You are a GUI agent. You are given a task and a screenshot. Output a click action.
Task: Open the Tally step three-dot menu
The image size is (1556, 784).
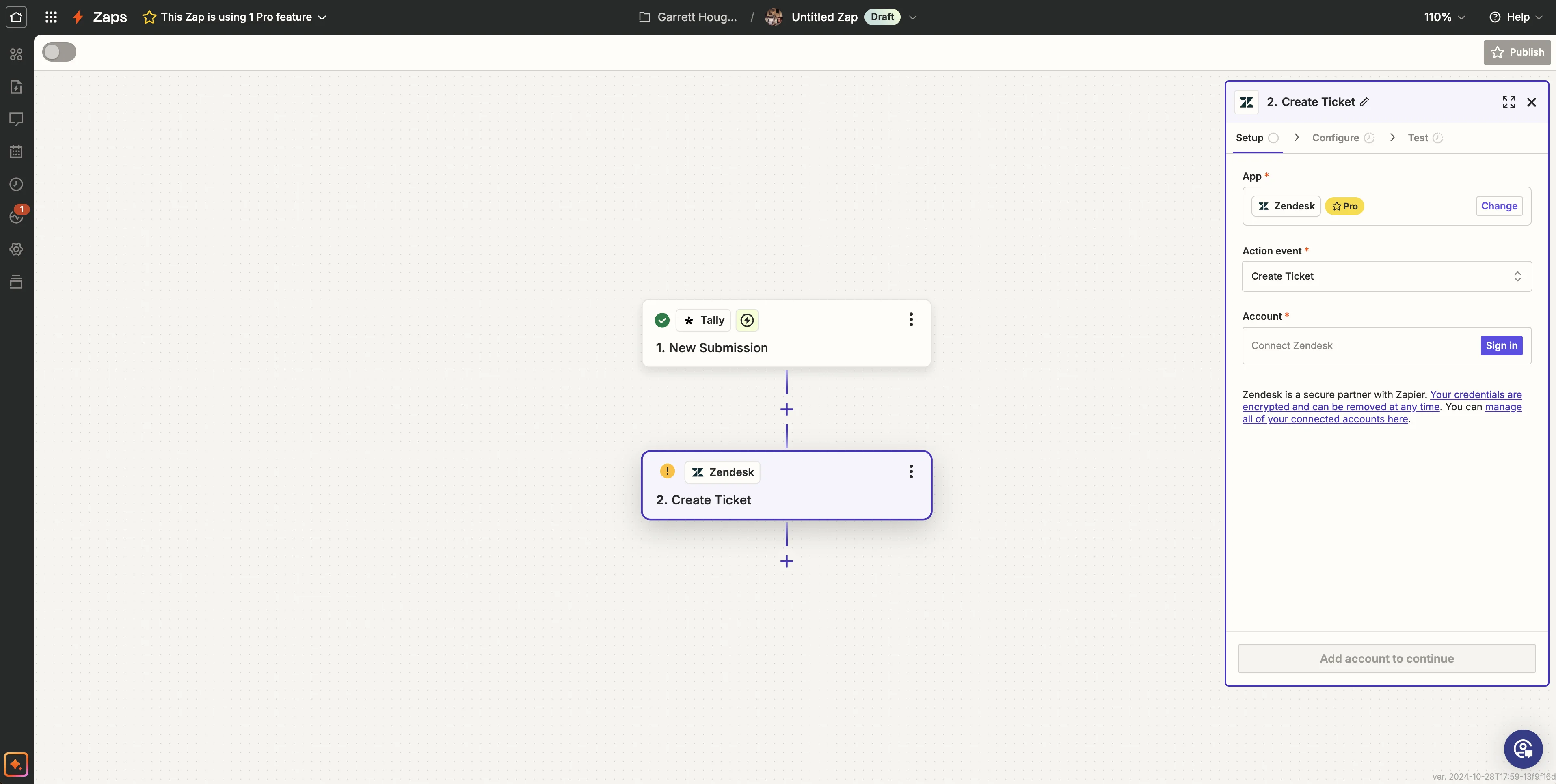(911, 320)
